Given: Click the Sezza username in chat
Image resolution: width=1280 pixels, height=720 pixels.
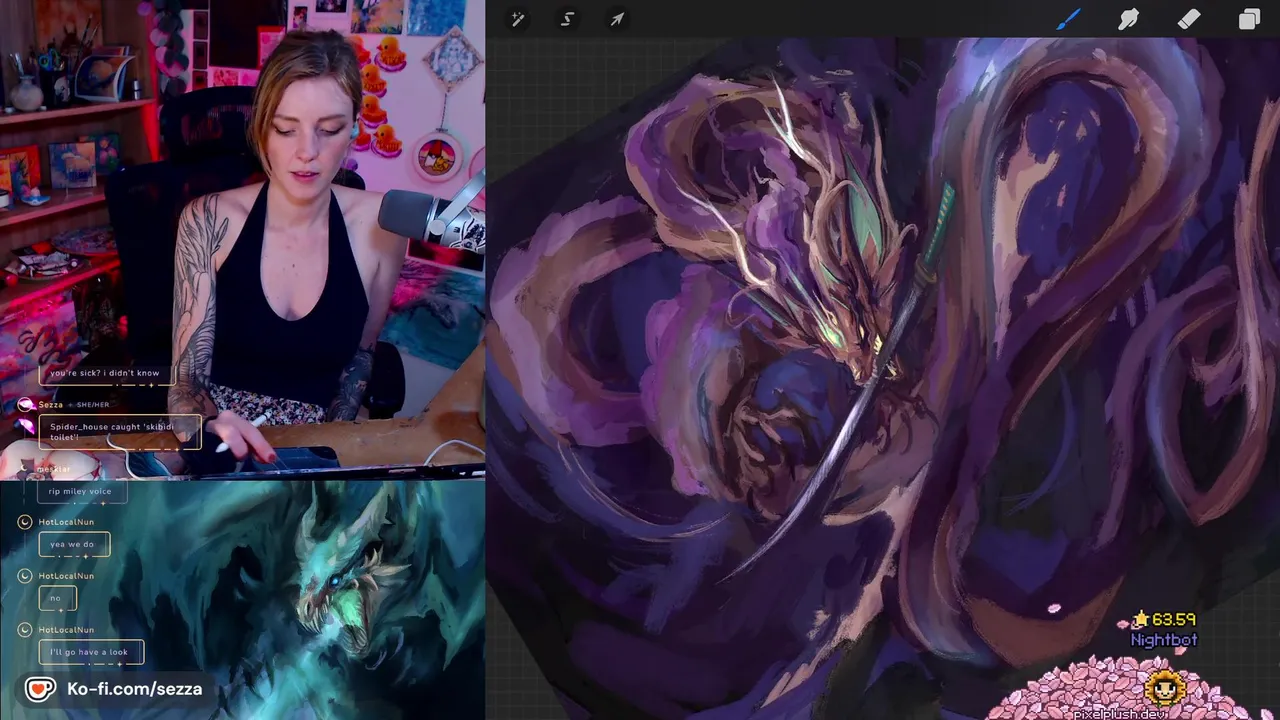Looking at the screenshot, I should (x=51, y=405).
